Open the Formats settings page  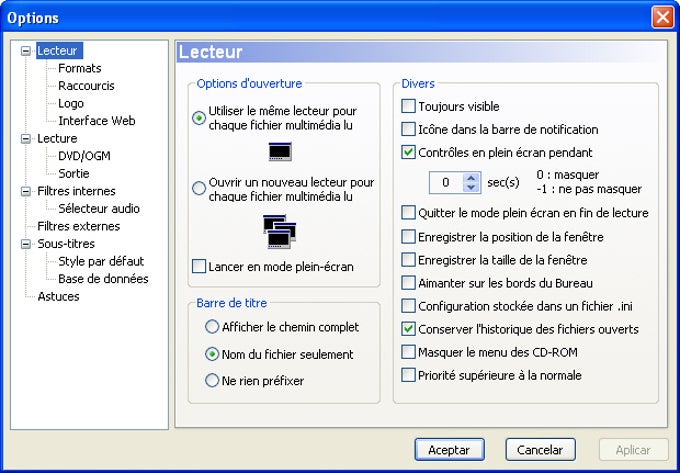[x=80, y=68]
